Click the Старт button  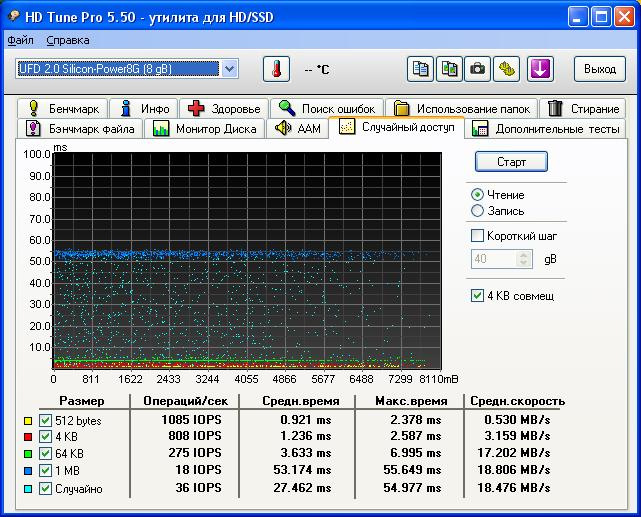511,162
